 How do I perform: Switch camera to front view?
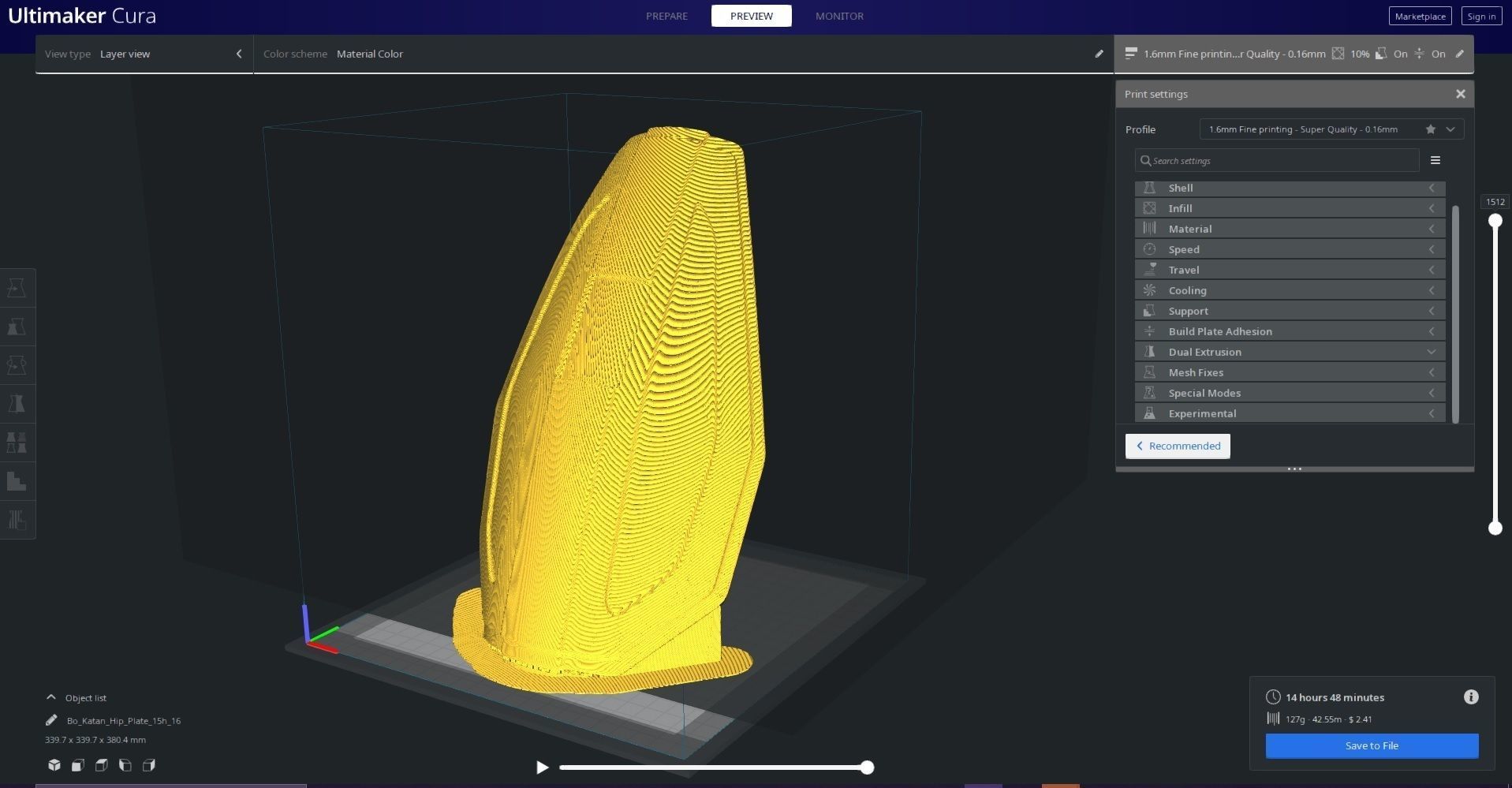click(x=78, y=765)
